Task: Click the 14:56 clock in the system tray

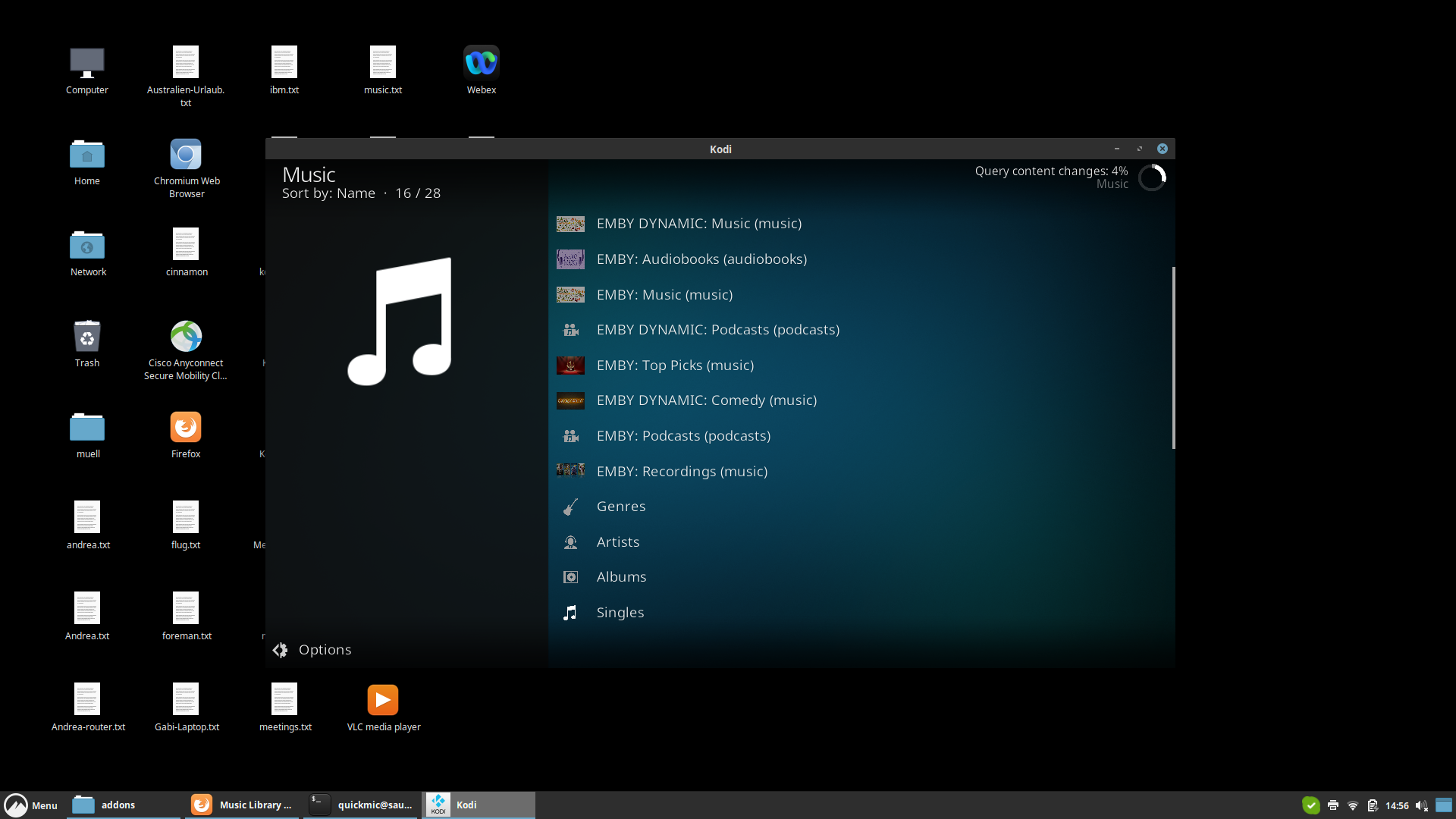Action: 1396,805
